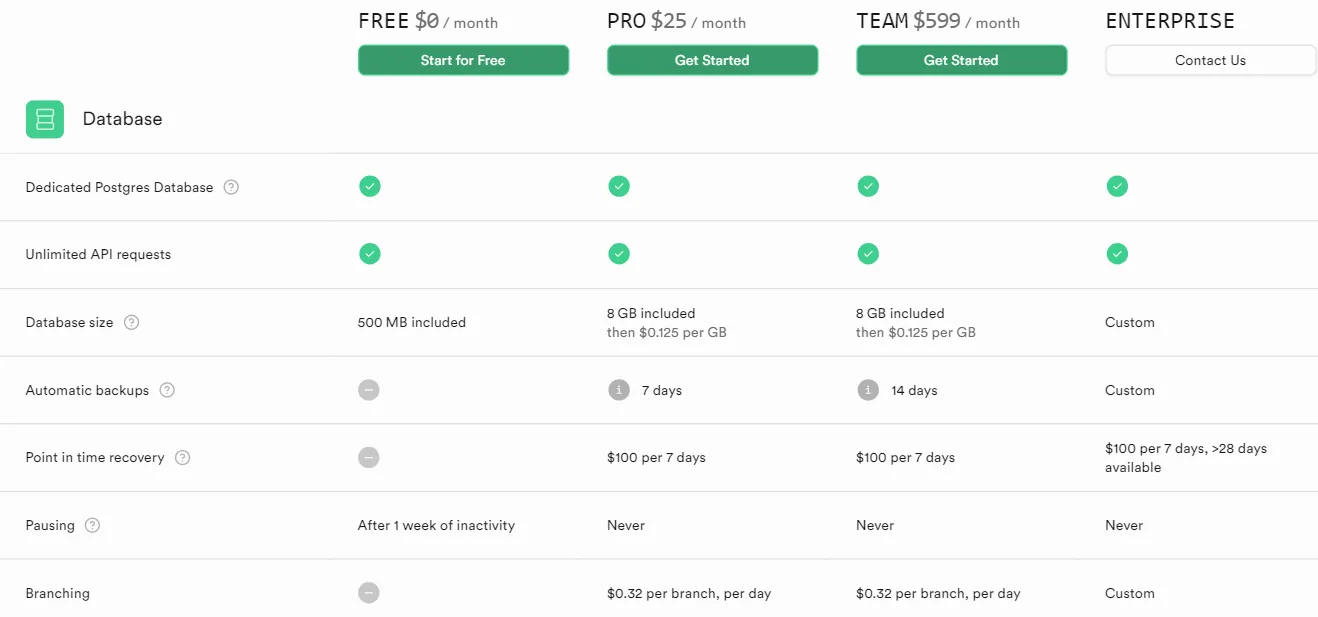This screenshot has width=1318, height=617.
Task: Click info icon beside 14 days backups
Action: pos(868,390)
